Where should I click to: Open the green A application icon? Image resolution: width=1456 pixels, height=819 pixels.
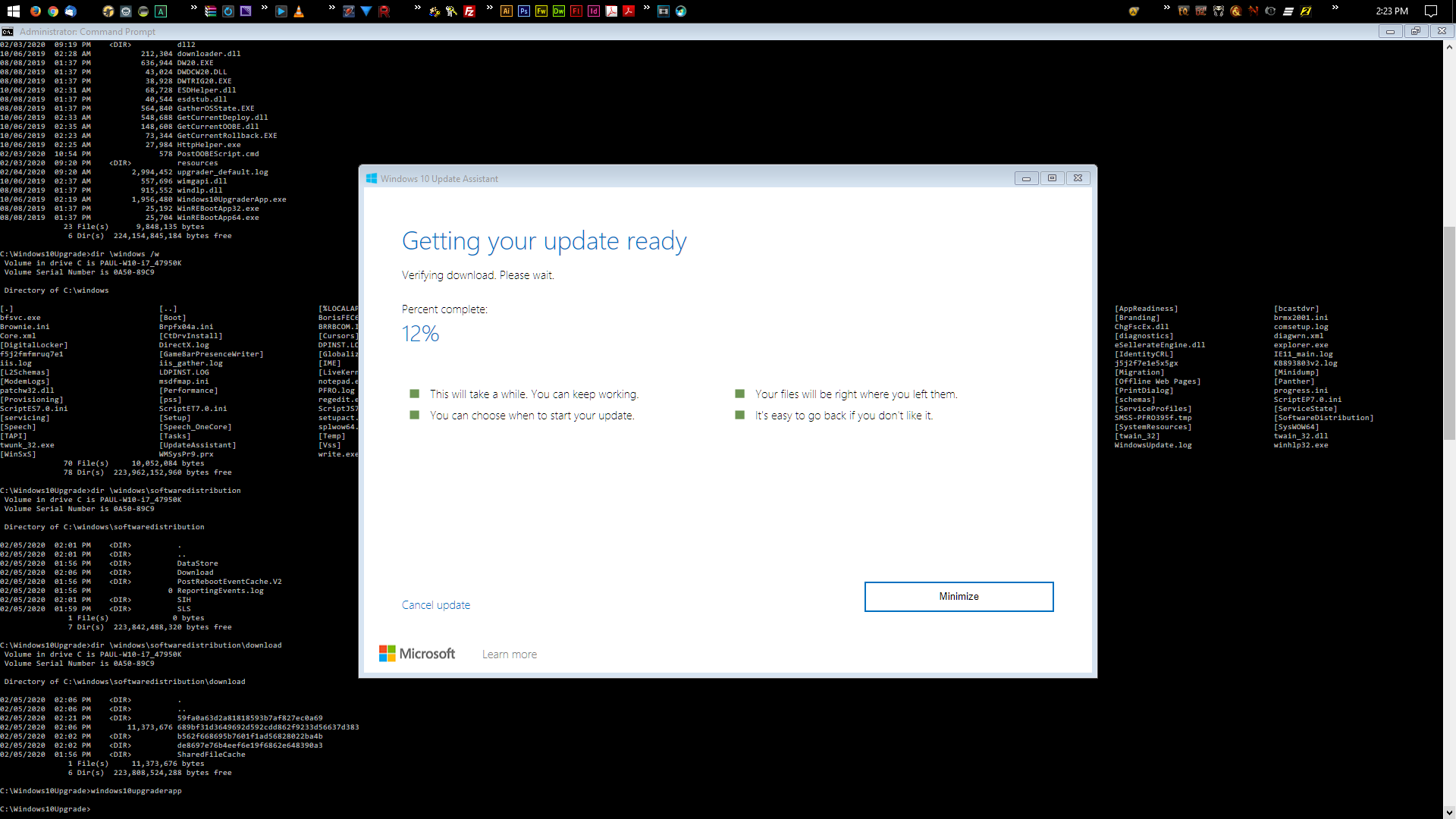[161, 11]
